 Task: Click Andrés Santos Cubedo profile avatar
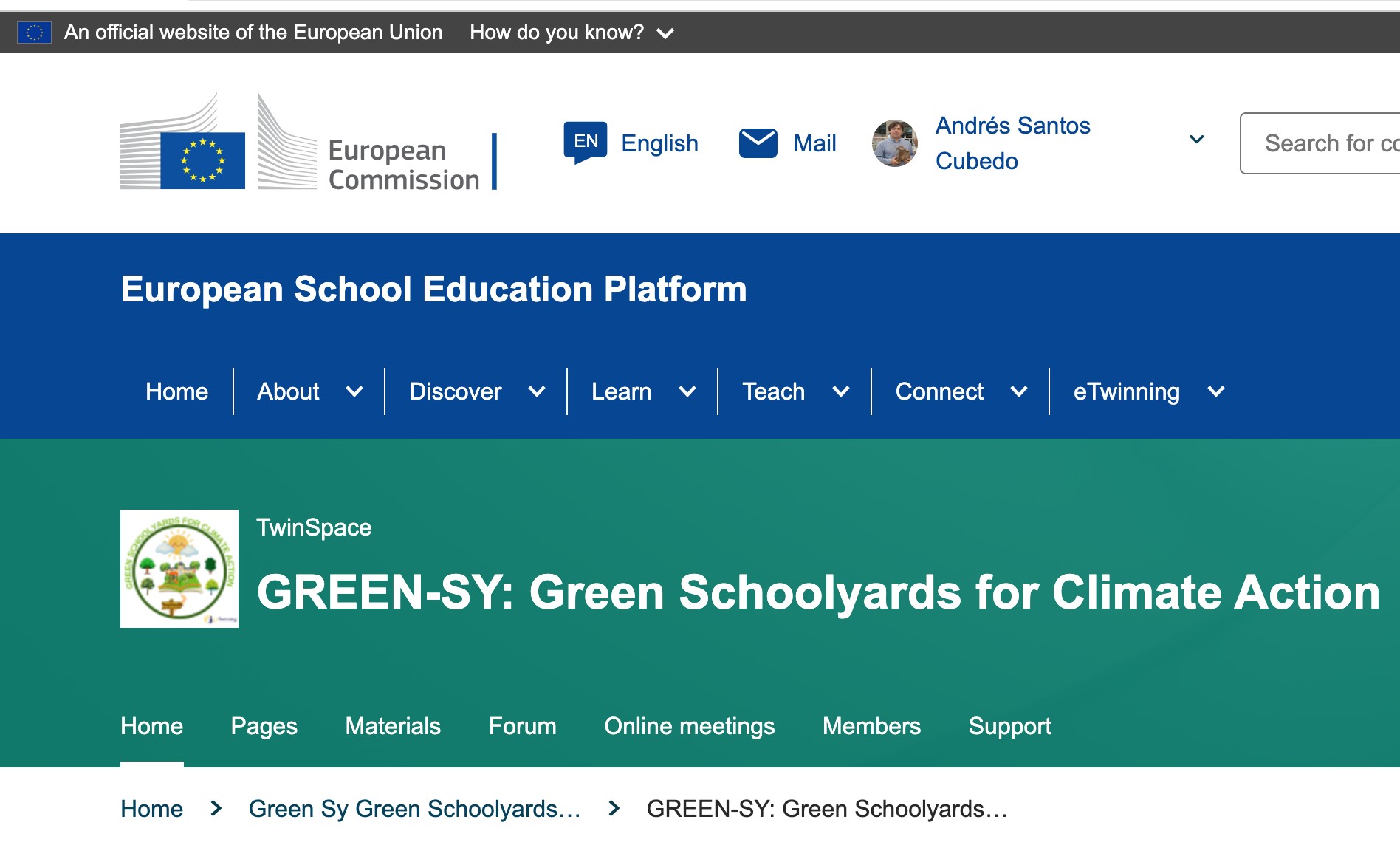point(895,143)
